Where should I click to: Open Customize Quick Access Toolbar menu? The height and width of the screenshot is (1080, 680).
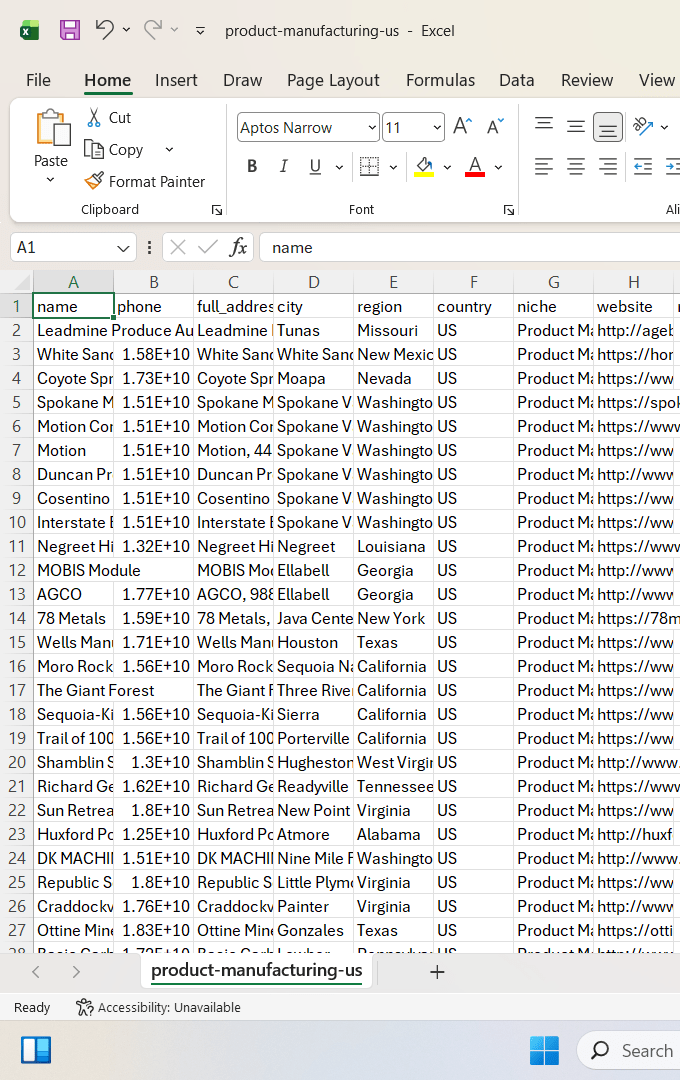click(200, 31)
